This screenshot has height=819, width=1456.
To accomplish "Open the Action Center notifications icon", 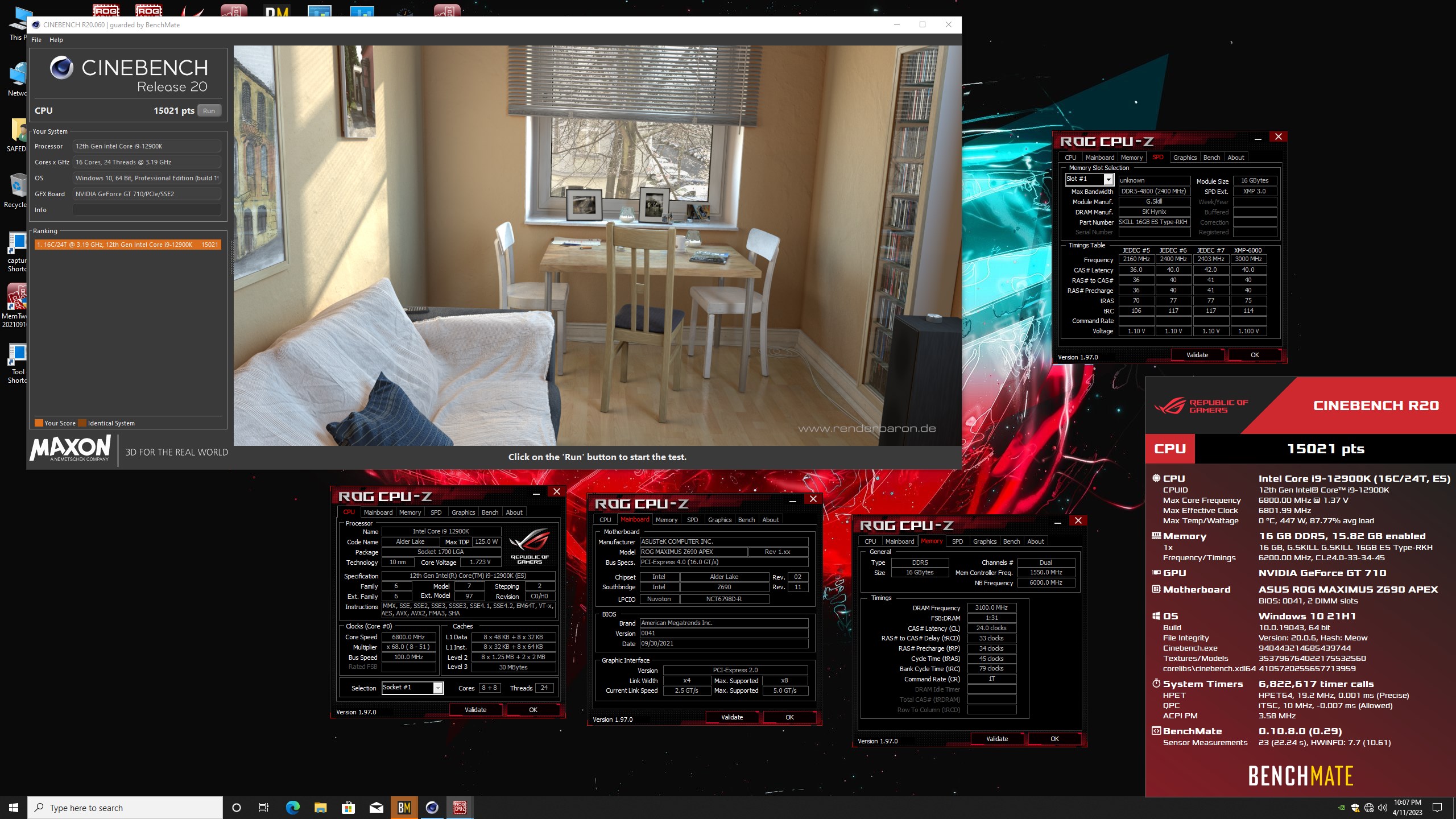I will (x=1437, y=808).
